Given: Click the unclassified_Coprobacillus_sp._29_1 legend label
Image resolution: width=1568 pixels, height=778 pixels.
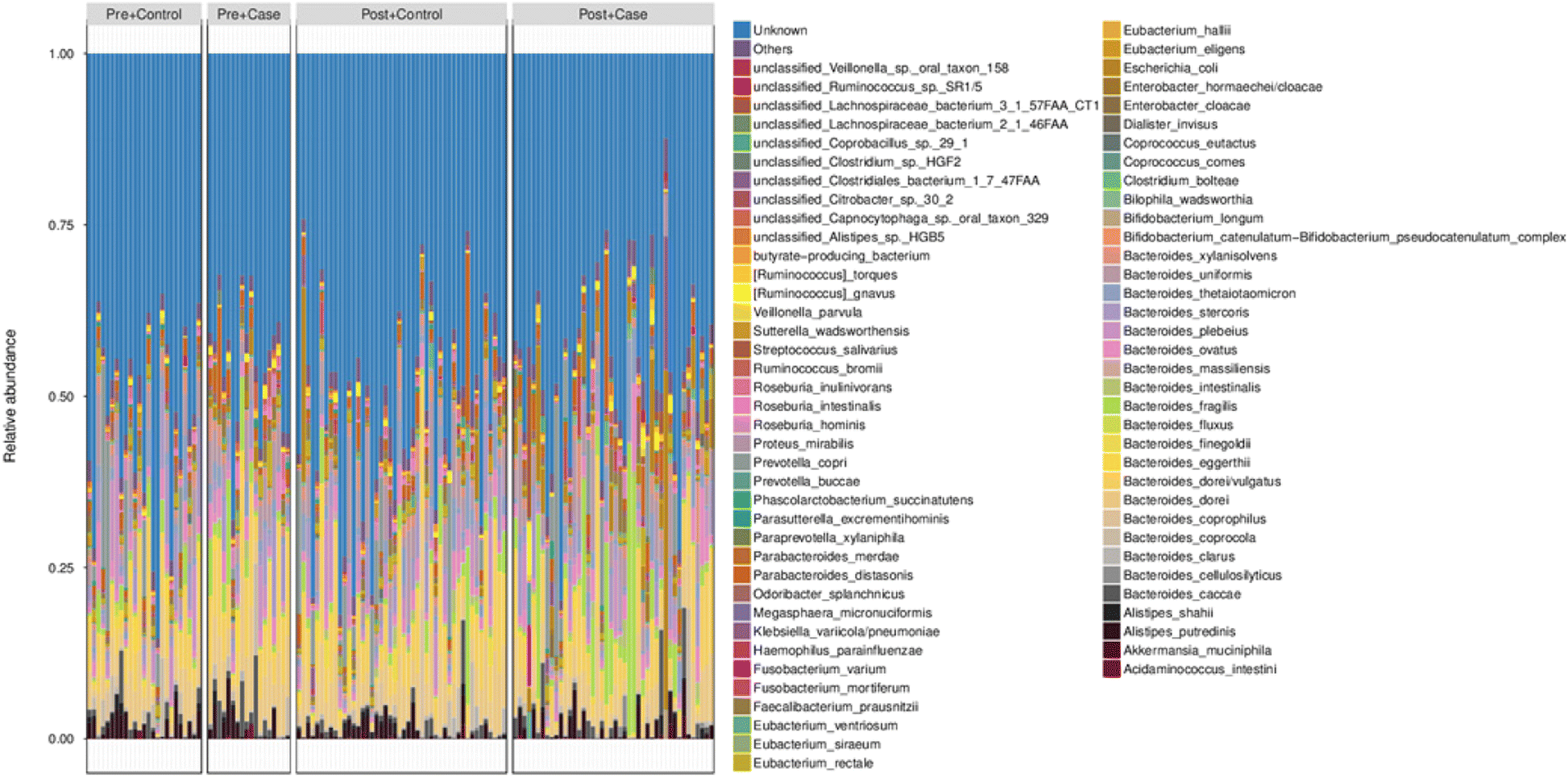Looking at the screenshot, I should 861,143.
